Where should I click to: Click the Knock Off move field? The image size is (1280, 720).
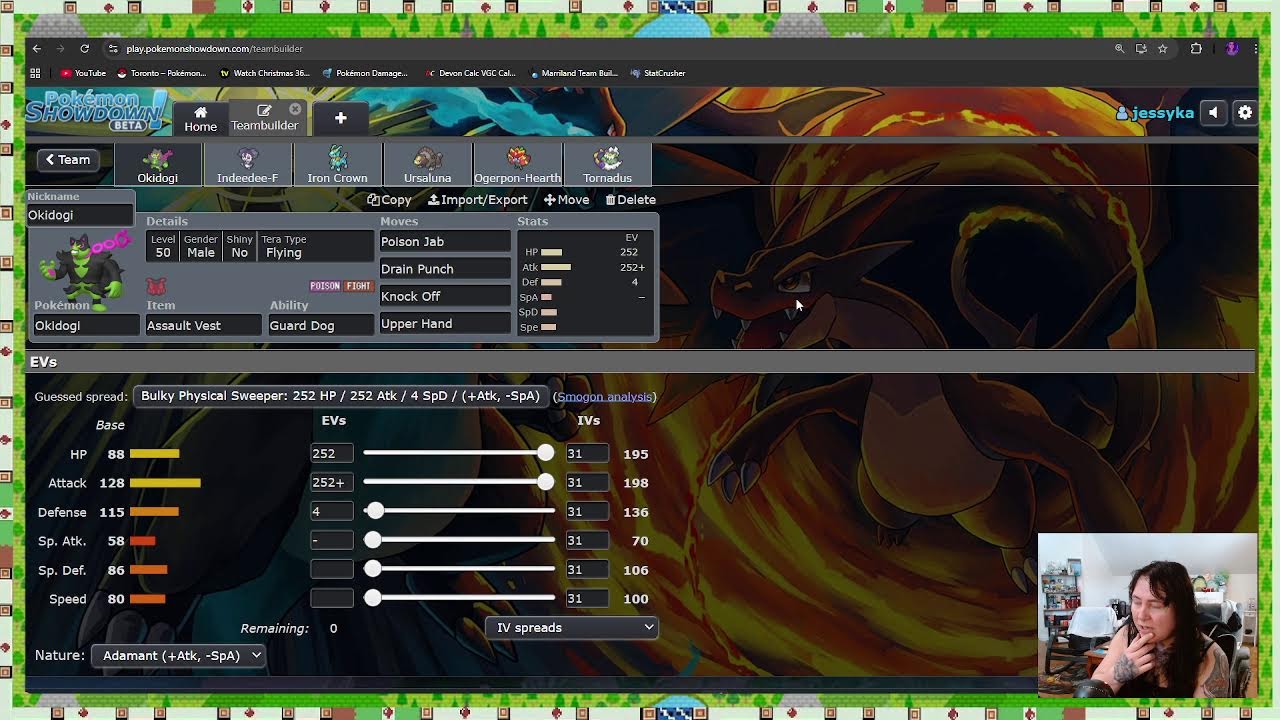(x=445, y=296)
